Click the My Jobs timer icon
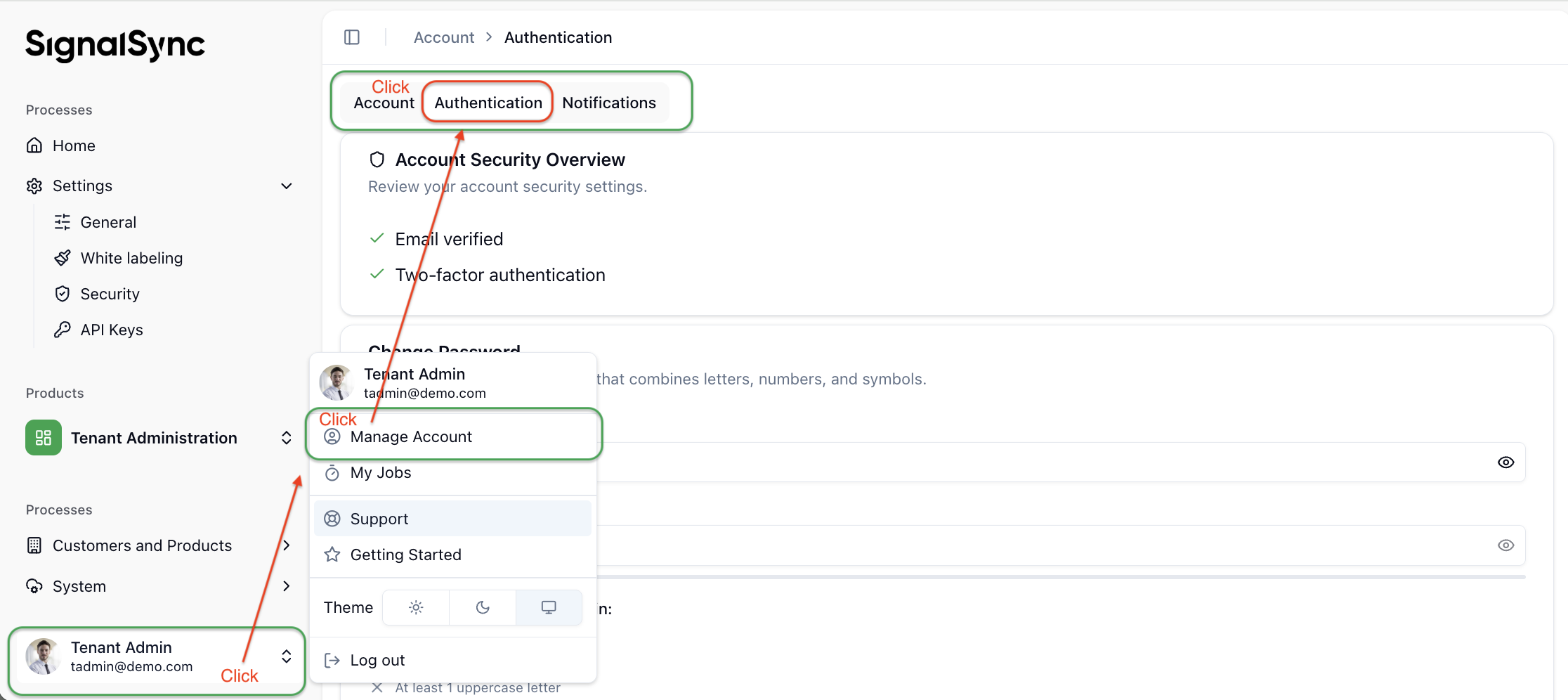The width and height of the screenshot is (1568, 700). (332, 472)
